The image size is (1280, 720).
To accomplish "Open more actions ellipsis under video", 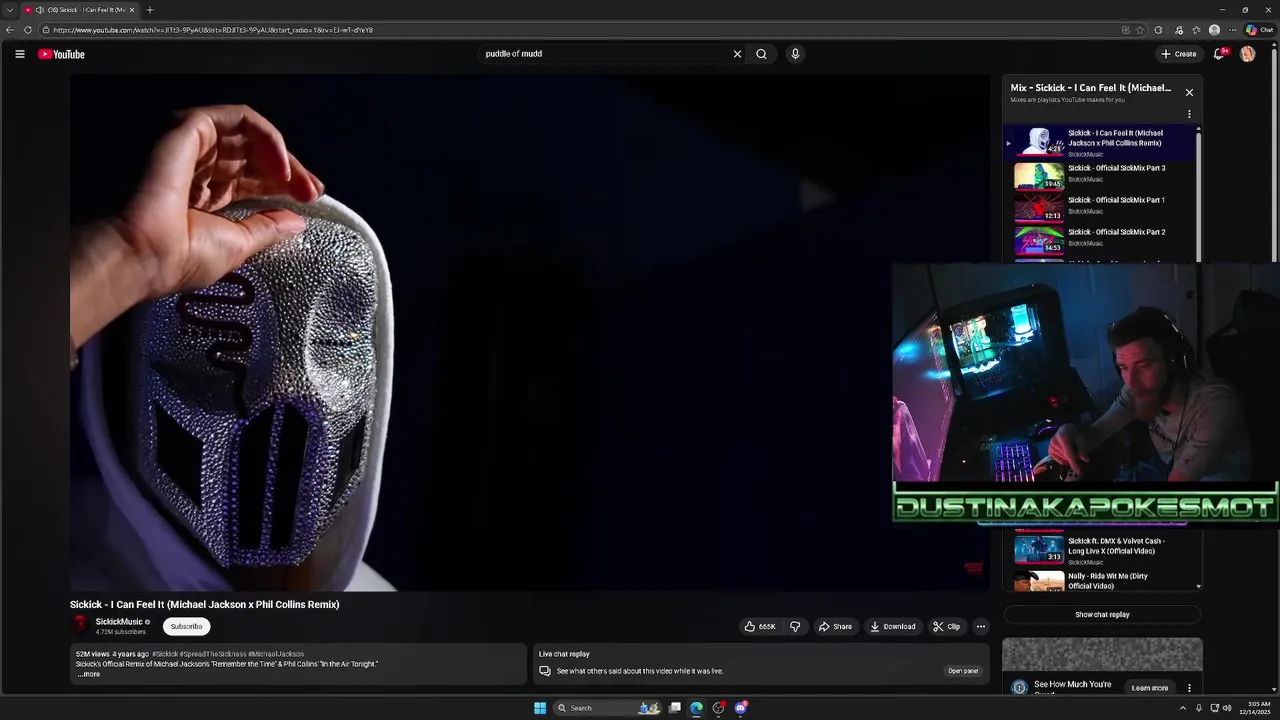I will click(980, 627).
